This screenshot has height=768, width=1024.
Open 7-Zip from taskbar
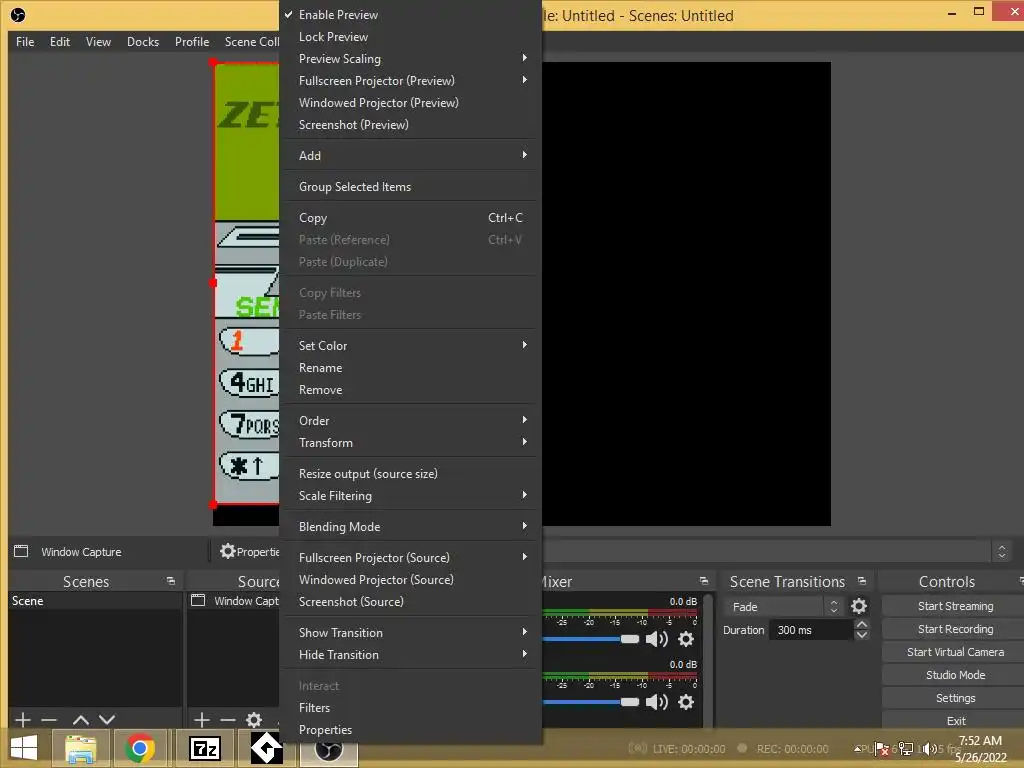pos(204,748)
